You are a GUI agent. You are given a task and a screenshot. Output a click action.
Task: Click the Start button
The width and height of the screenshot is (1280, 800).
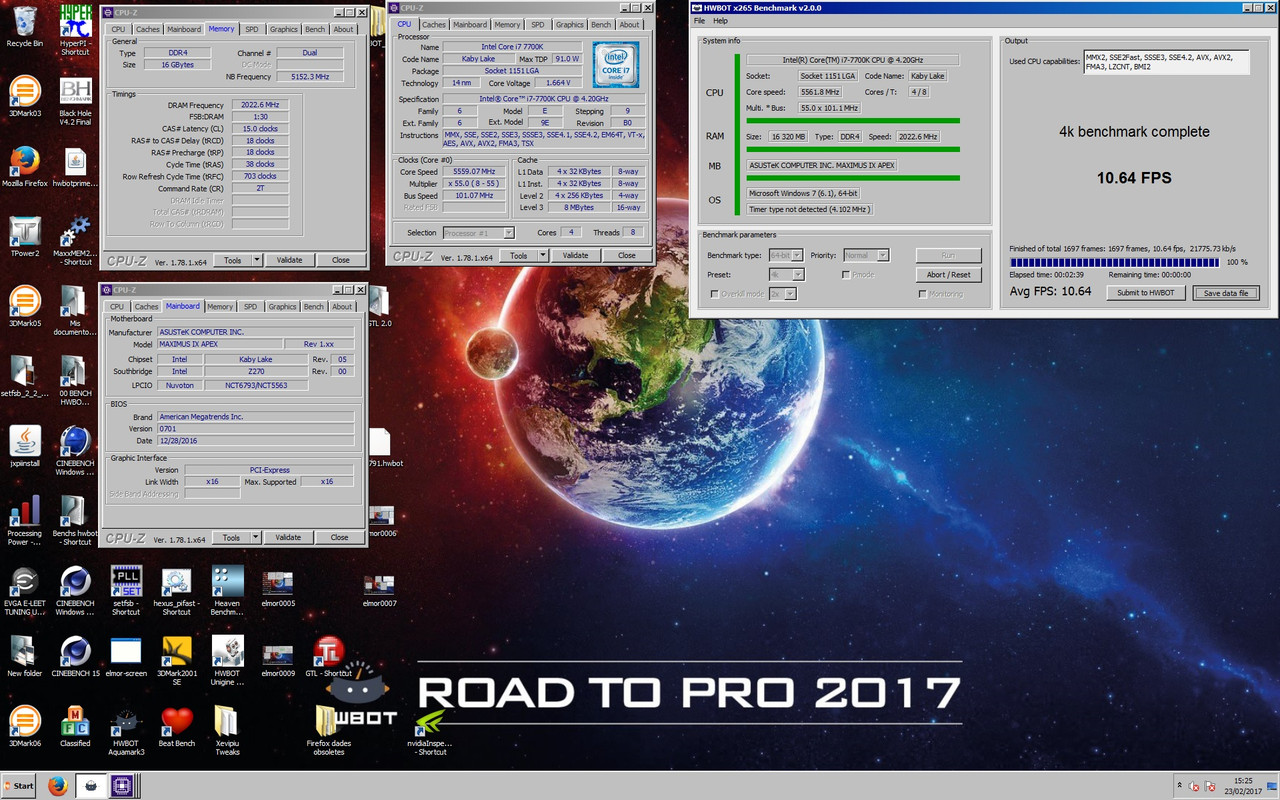(x=18, y=786)
